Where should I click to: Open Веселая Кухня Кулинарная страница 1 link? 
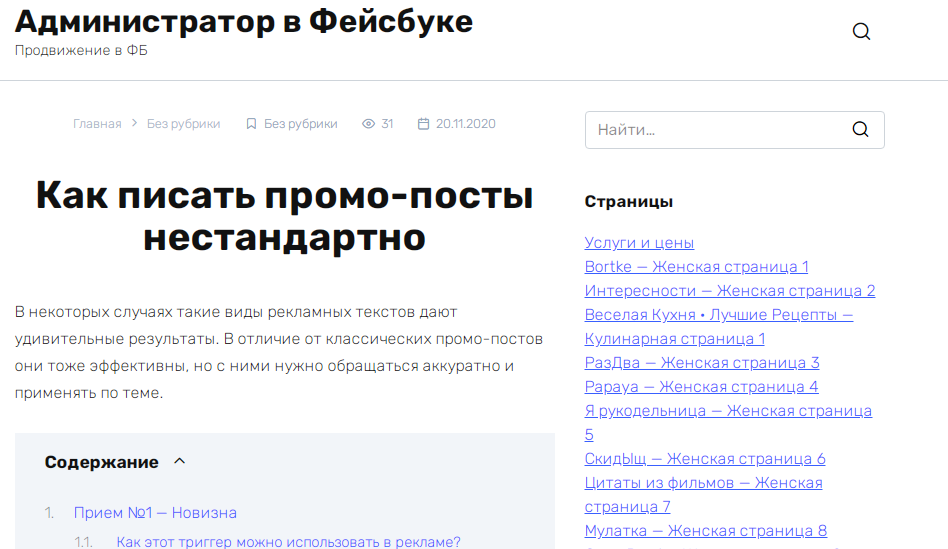(x=719, y=326)
